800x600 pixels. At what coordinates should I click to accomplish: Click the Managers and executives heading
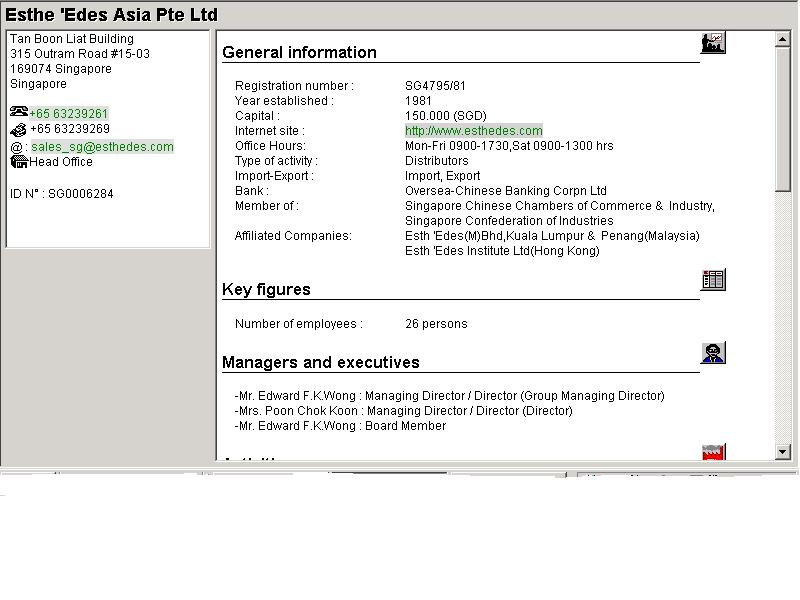tap(320, 363)
